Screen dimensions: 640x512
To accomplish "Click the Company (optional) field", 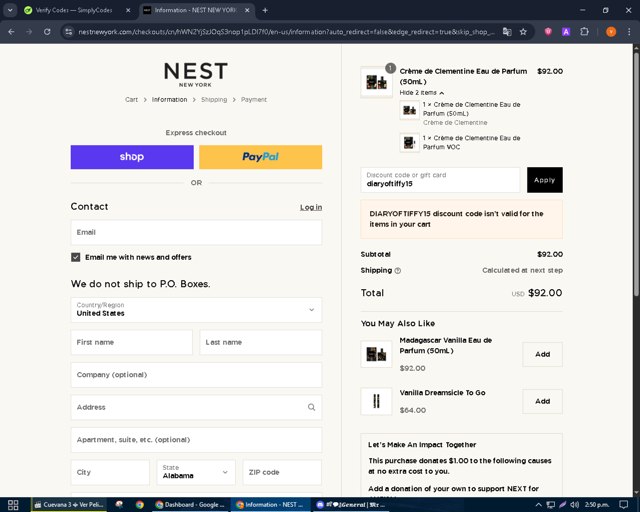I will coord(196,375).
